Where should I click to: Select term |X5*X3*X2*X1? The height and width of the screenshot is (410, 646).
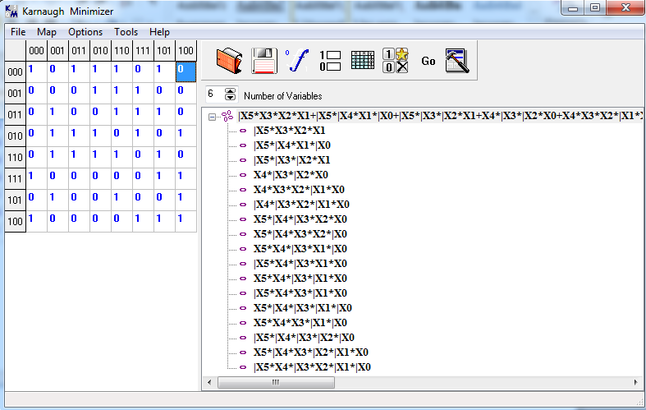(x=290, y=131)
